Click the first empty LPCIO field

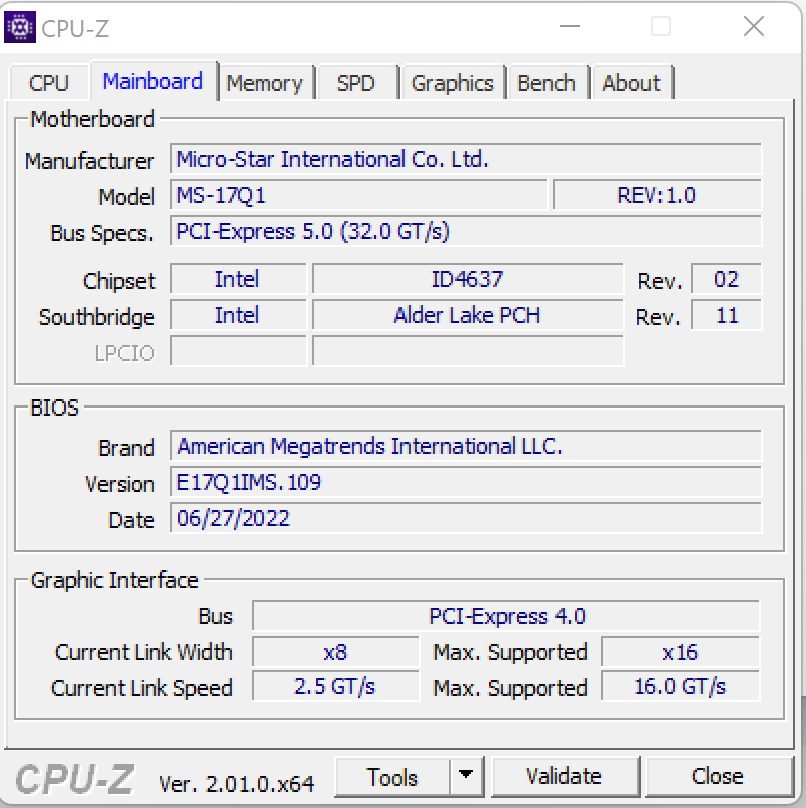(238, 351)
